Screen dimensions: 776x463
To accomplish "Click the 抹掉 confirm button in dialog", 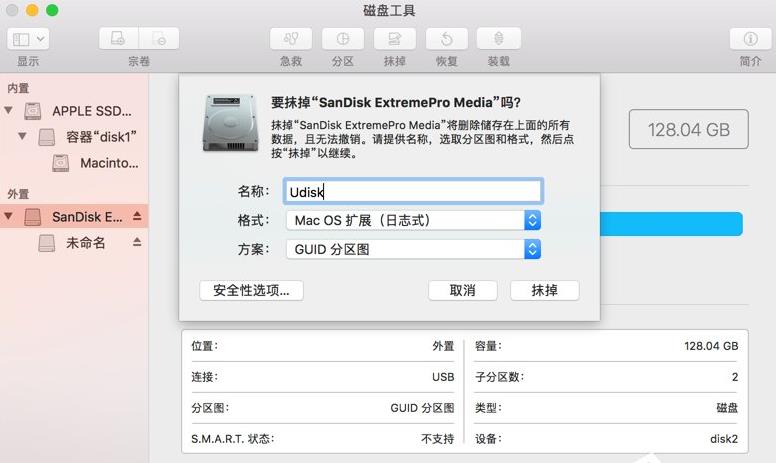I will tap(544, 290).
